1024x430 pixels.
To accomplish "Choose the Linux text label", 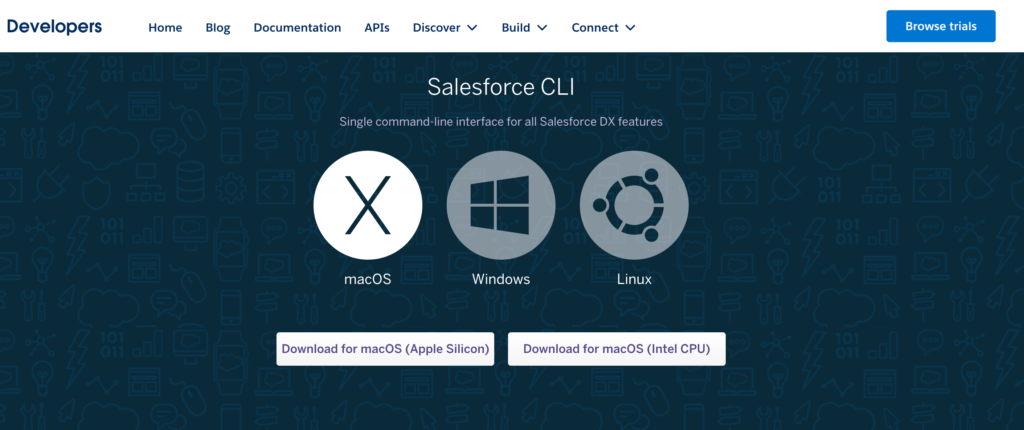I will (x=634, y=279).
